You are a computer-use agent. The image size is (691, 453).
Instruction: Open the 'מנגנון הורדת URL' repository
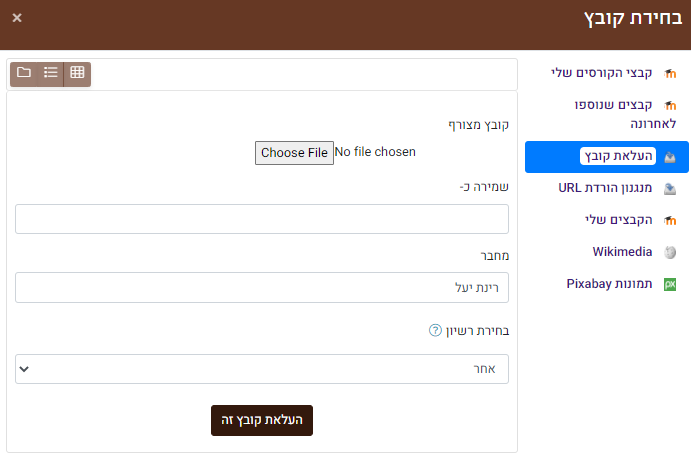tap(605, 188)
